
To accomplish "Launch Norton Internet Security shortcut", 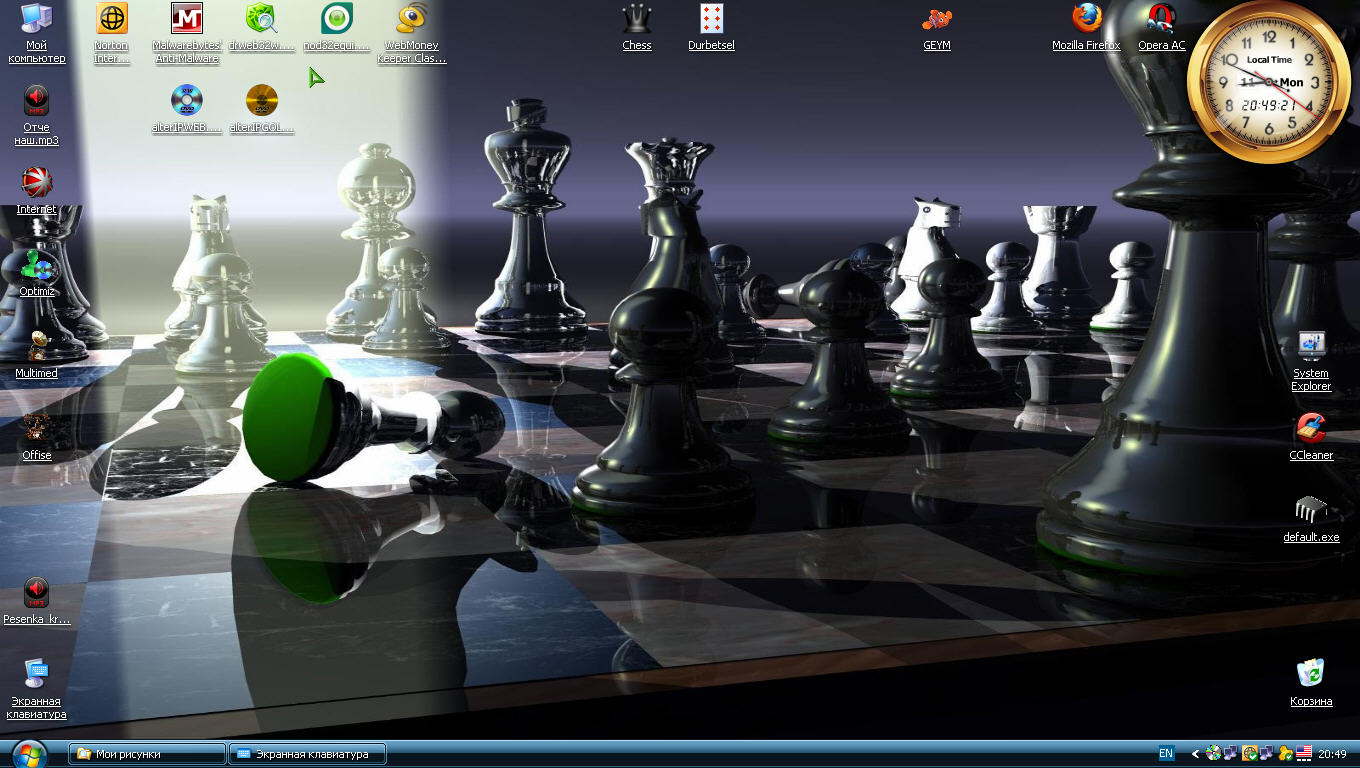I will 112,34.
